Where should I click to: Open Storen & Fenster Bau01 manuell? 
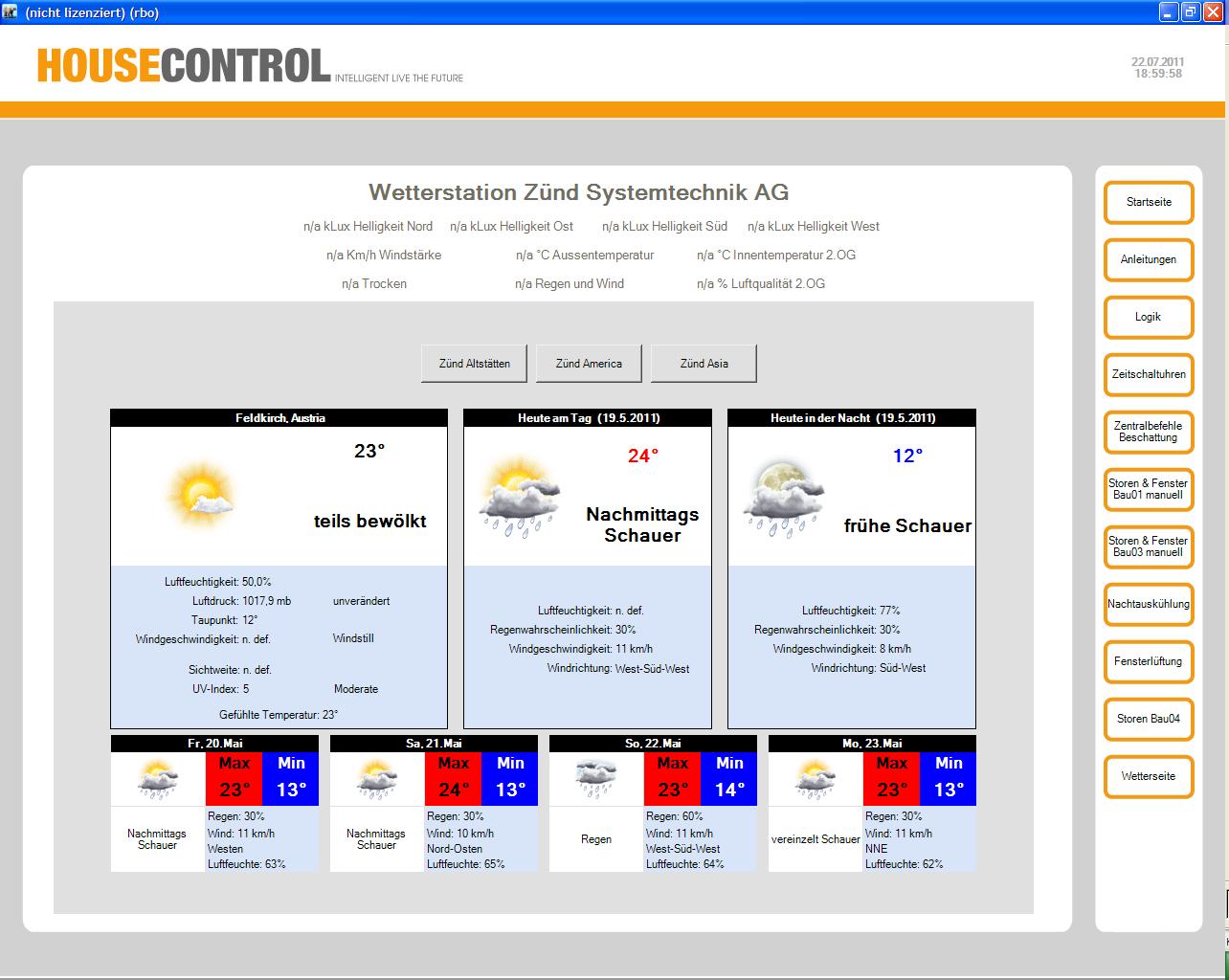[1149, 489]
